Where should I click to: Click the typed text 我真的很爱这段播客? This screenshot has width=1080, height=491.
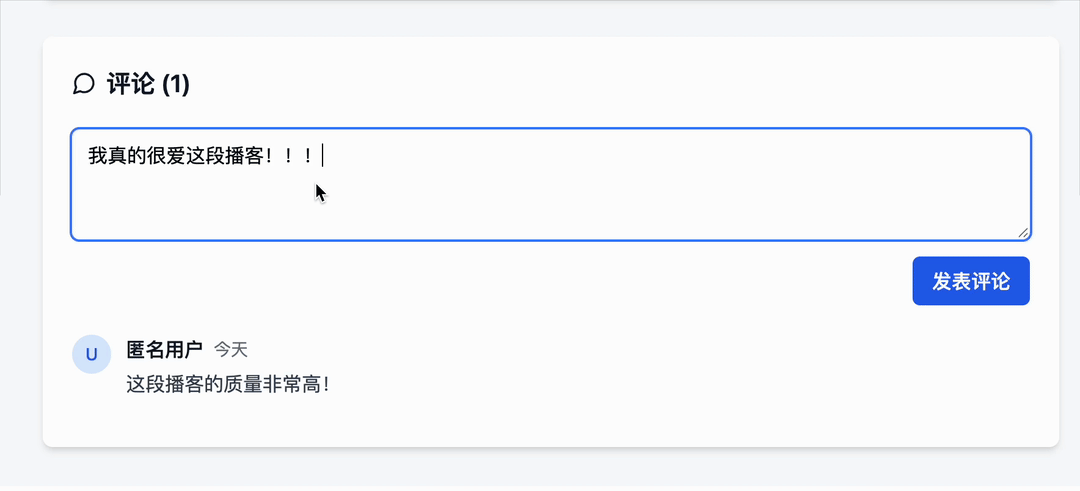pos(176,156)
